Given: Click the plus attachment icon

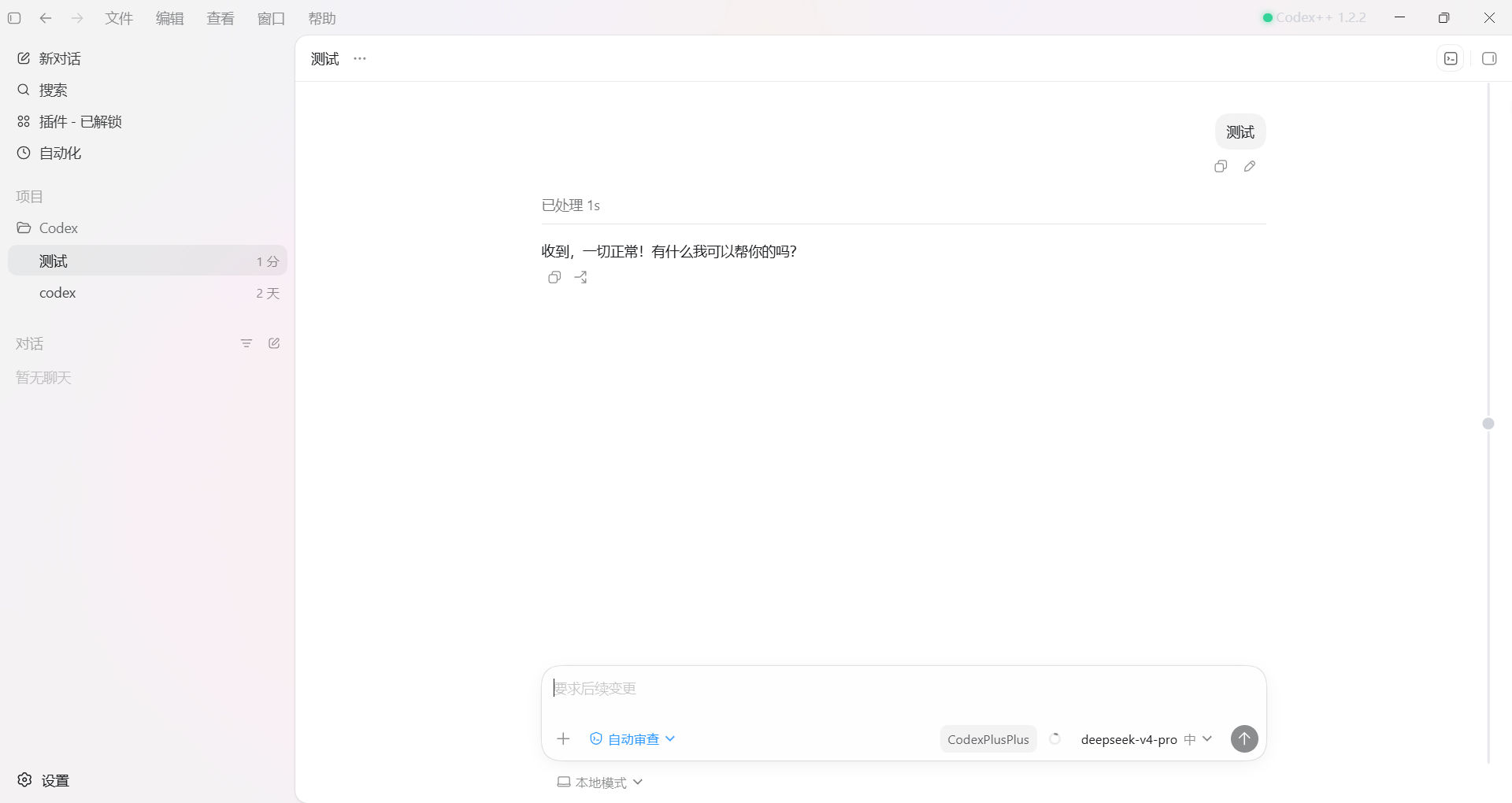Looking at the screenshot, I should 563,738.
